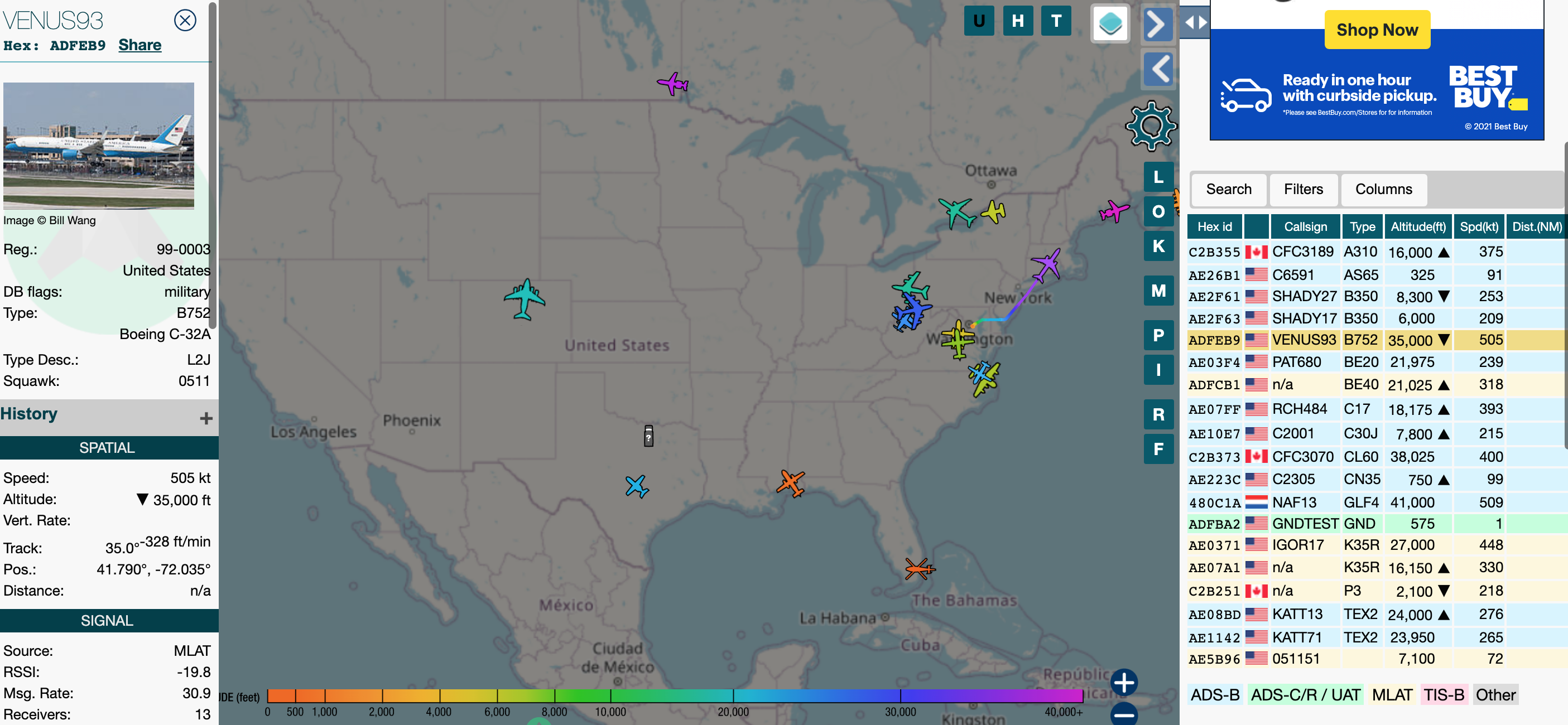Image resolution: width=1568 pixels, height=725 pixels.
Task: Sort table by Hex id column
Action: 1214,227
